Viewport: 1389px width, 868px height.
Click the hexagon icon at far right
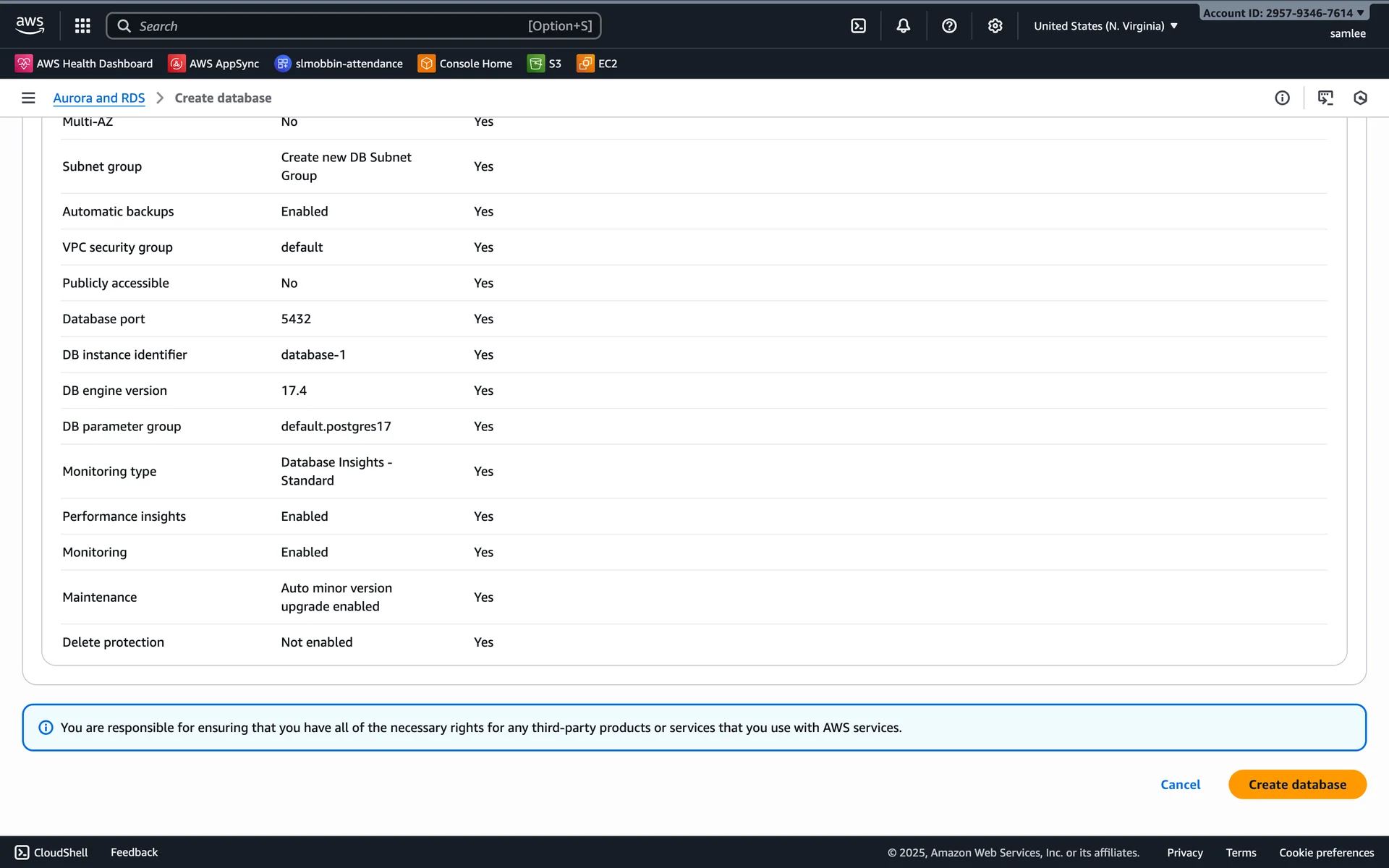pos(1360,98)
